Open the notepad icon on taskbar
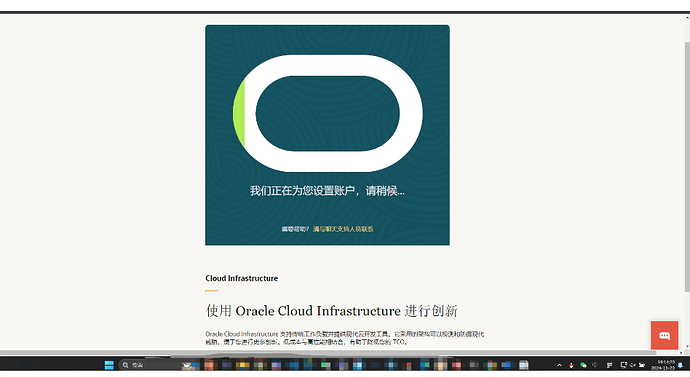 (x=524, y=365)
